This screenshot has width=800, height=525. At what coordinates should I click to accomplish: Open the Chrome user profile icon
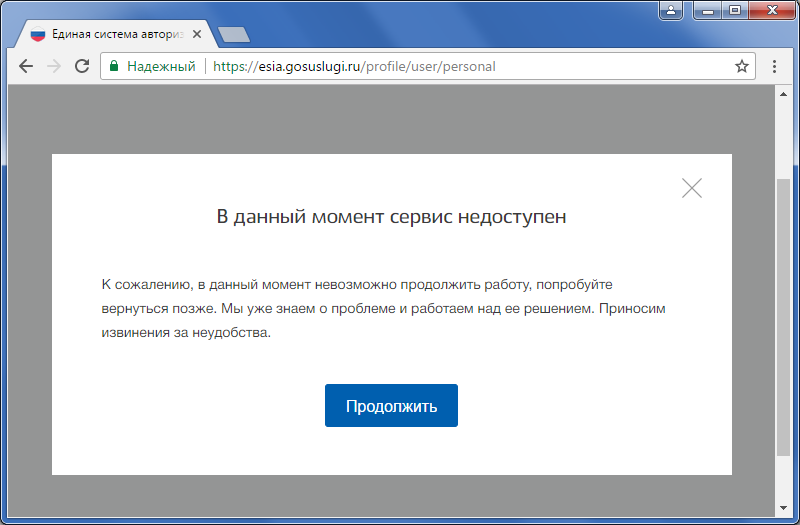672,10
